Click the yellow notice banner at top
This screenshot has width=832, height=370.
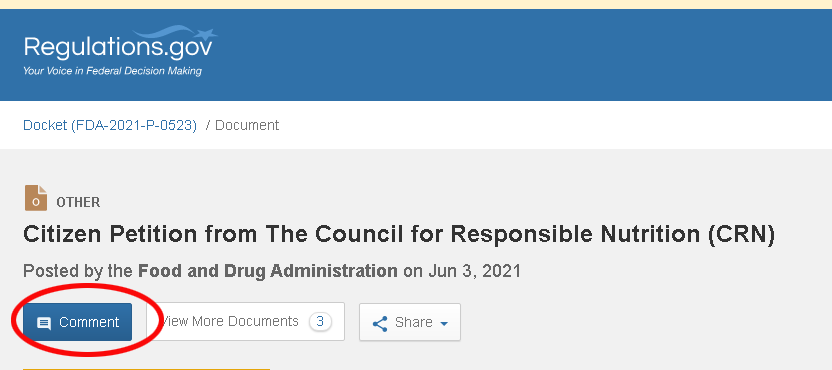click(x=416, y=4)
